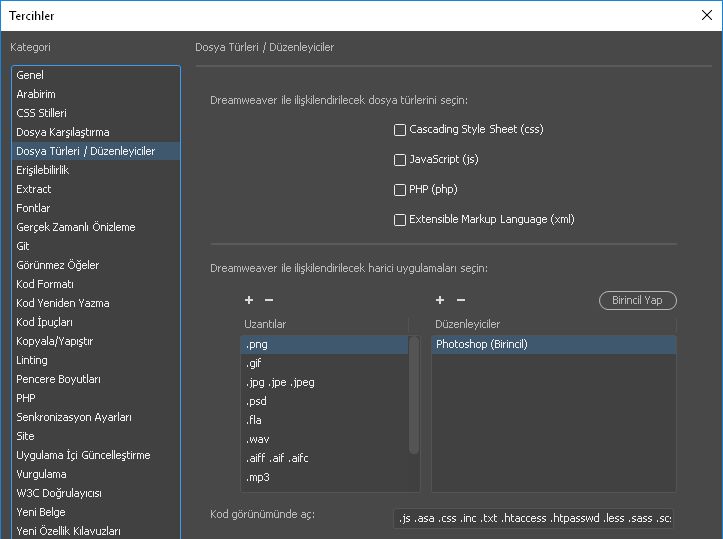Click the minus icon above the Düzenleyiciler list
The image size is (723, 539).
point(461,300)
